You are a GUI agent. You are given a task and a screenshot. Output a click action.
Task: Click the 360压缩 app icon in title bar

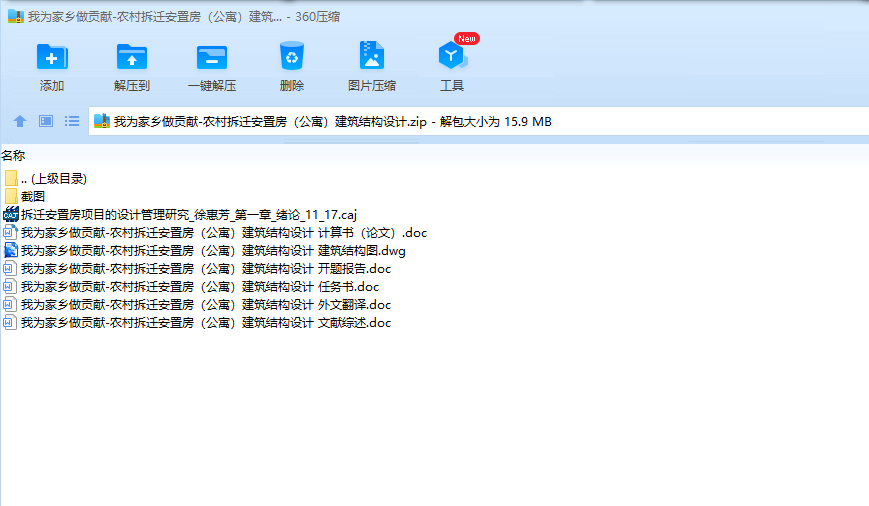pos(16,17)
